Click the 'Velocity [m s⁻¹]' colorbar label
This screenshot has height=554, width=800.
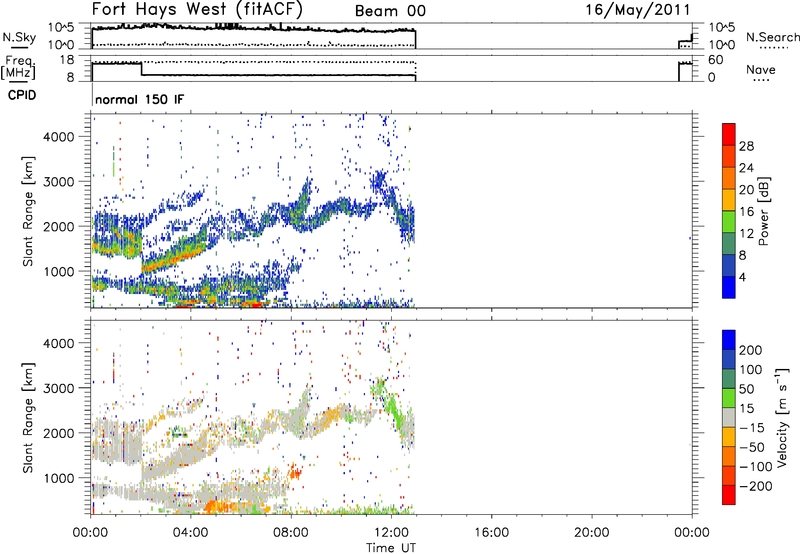click(782, 417)
